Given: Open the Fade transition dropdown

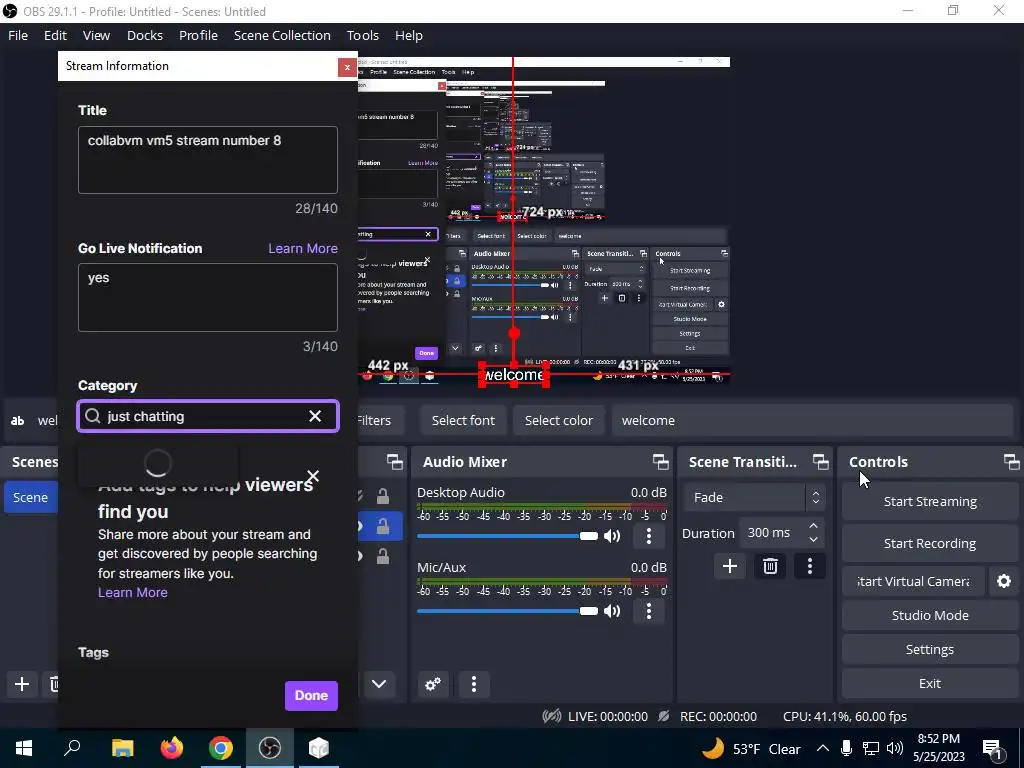Looking at the screenshot, I should click(x=754, y=498).
